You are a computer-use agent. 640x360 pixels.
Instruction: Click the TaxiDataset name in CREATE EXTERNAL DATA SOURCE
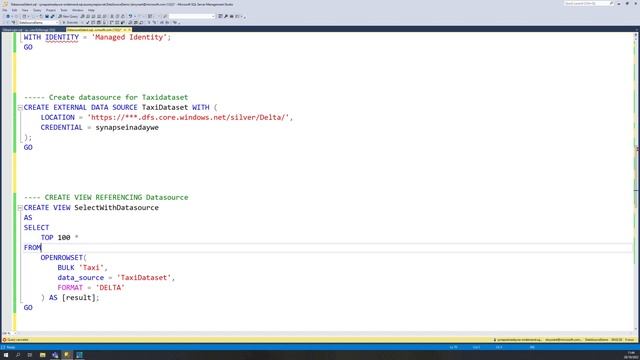pos(165,107)
